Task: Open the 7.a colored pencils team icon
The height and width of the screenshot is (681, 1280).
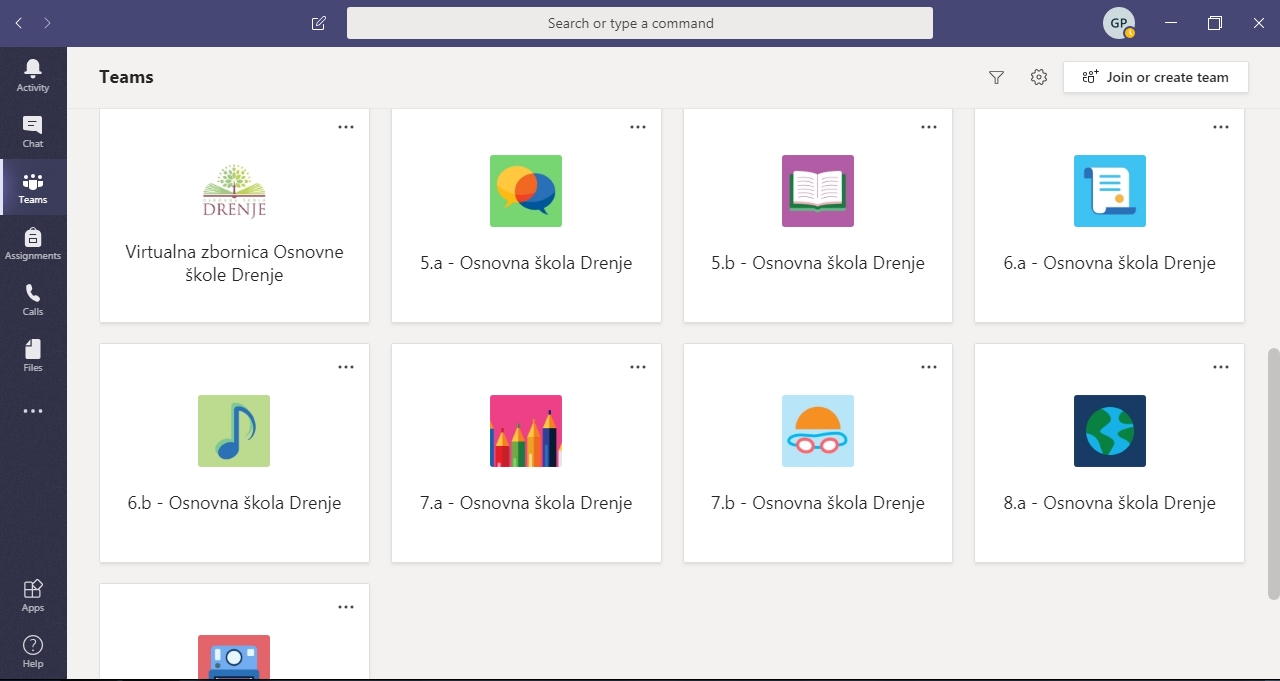Action: coord(526,431)
